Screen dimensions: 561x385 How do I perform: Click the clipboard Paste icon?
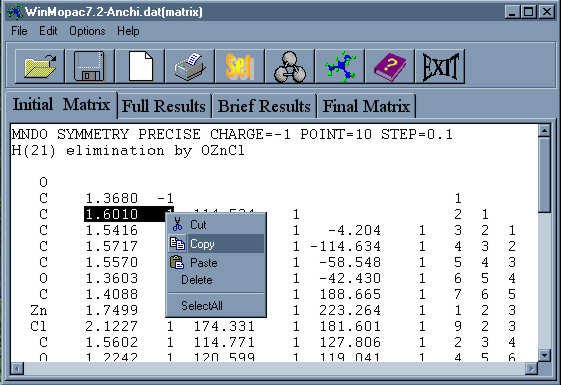point(177,262)
